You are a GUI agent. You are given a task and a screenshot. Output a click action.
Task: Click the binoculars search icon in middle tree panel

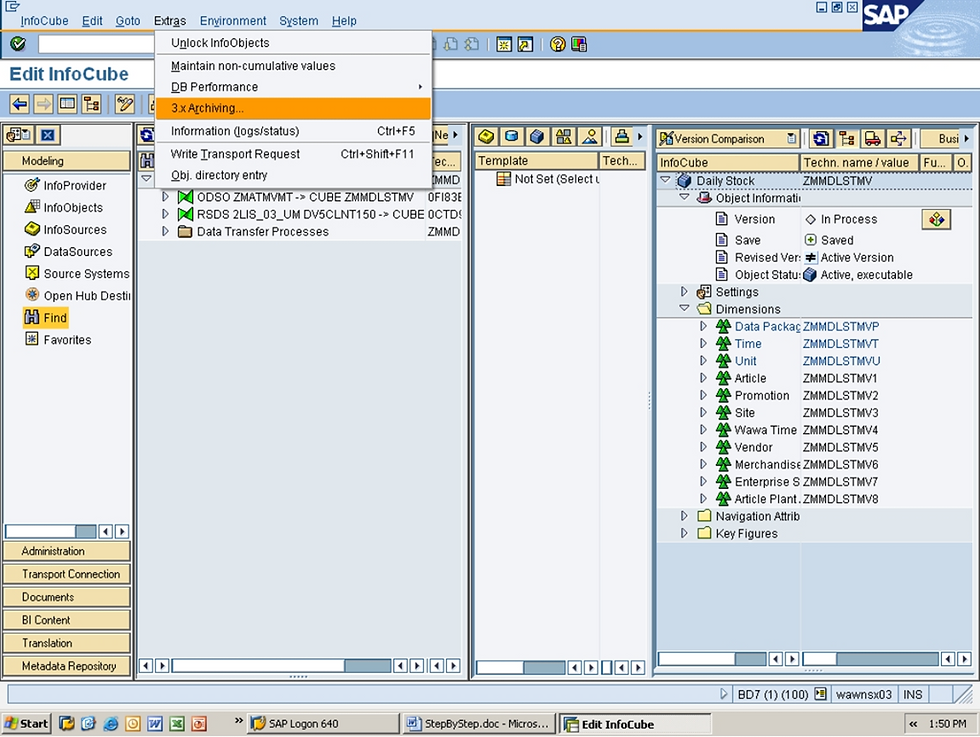146,161
